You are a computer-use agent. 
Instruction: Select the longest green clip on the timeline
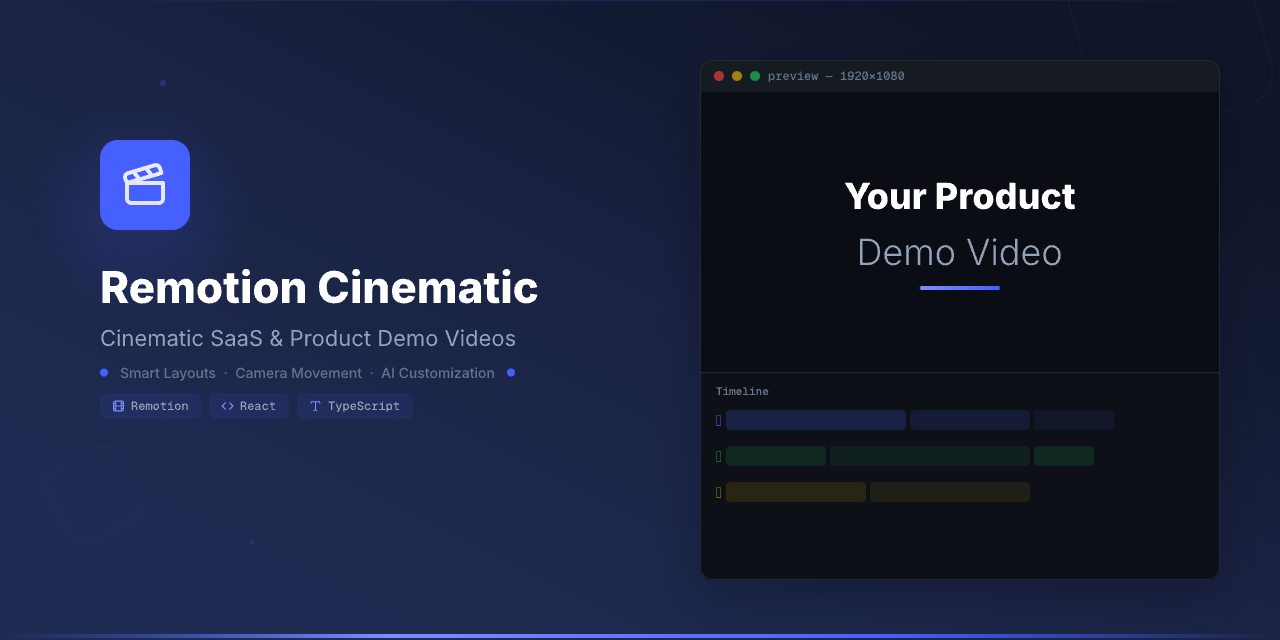[930, 456]
